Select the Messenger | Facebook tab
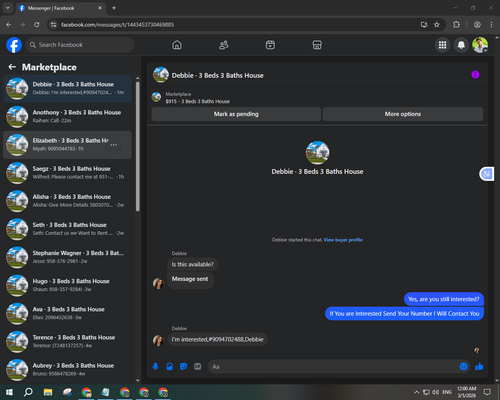The image size is (500, 400). (x=61, y=8)
